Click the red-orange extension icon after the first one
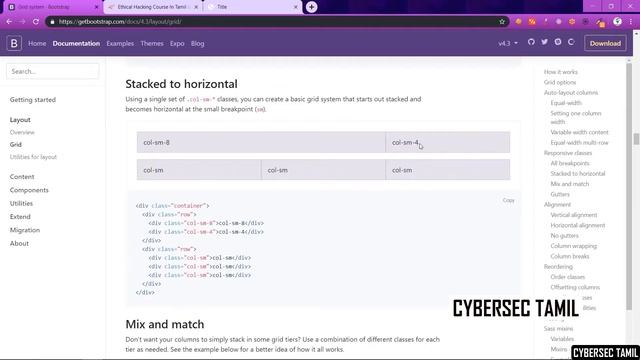The height and width of the screenshot is (360, 640). 532,22
